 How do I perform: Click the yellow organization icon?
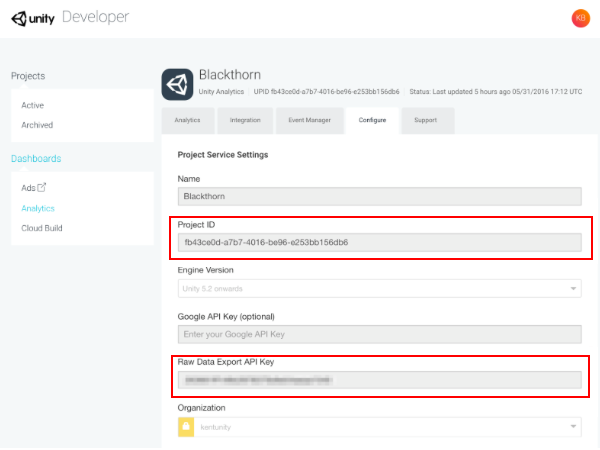point(185,427)
